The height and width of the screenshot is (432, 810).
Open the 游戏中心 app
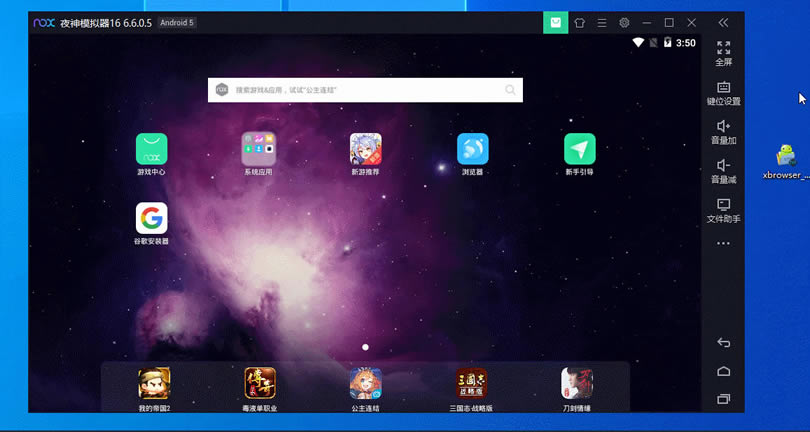point(151,149)
